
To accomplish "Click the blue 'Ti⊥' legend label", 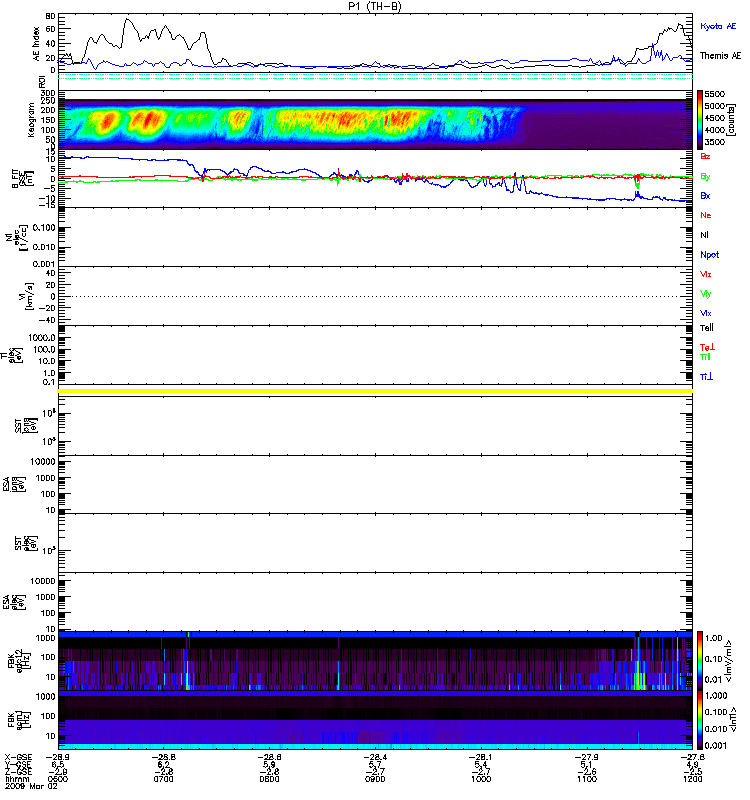I will pos(706,377).
